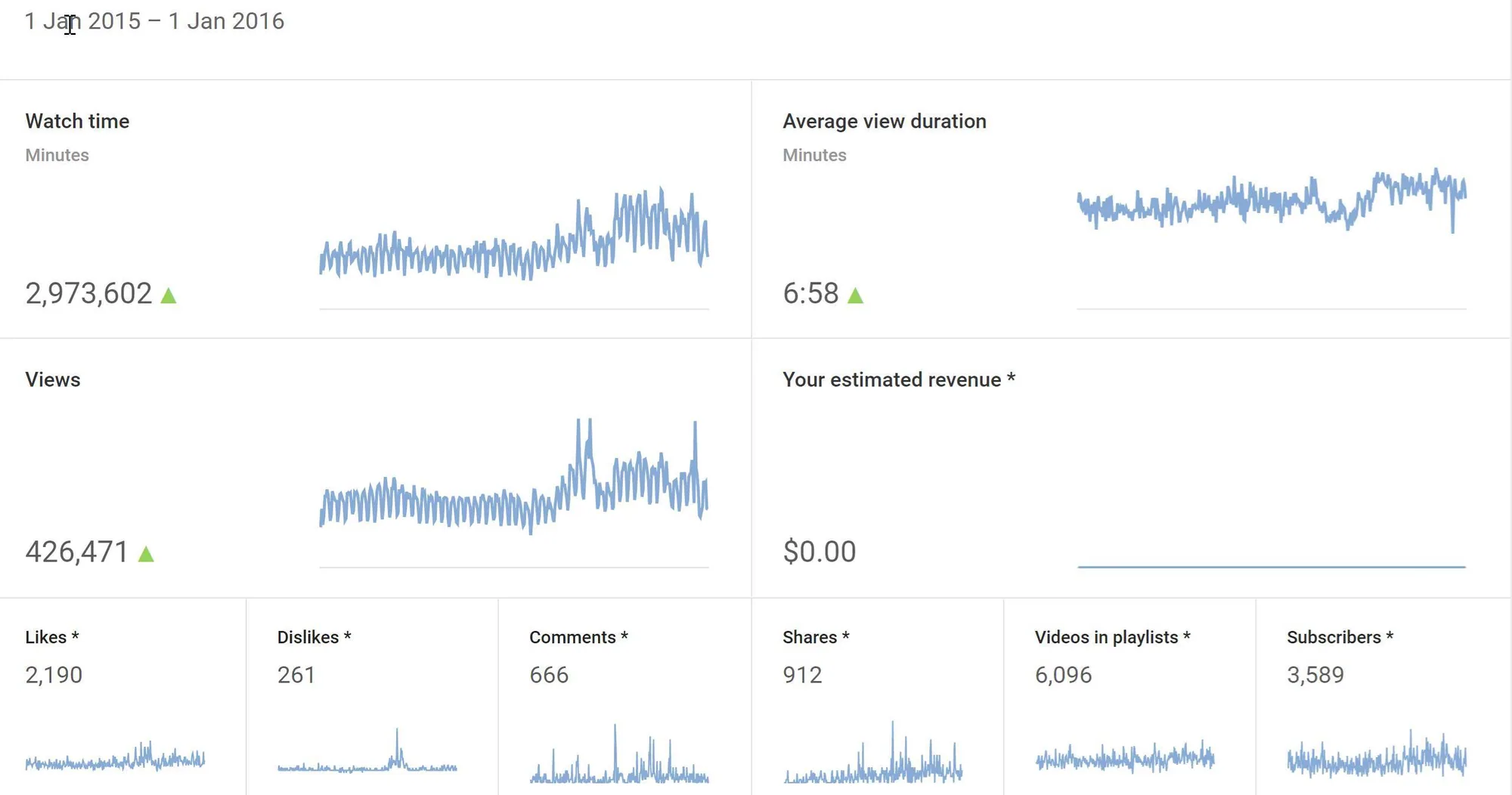Open the Subscribers report

(1340, 637)
